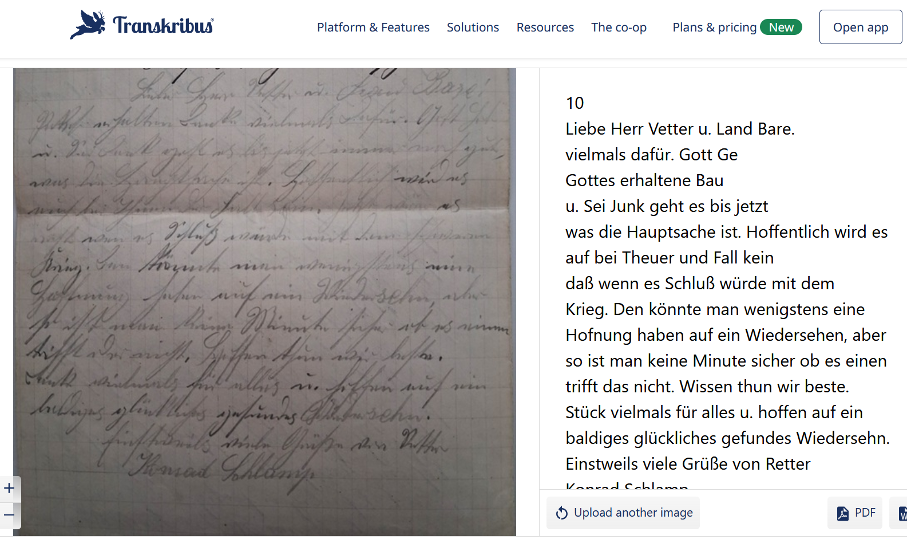Click transcription line 'Liebe Herr Vetter'

tap(680, 129)
